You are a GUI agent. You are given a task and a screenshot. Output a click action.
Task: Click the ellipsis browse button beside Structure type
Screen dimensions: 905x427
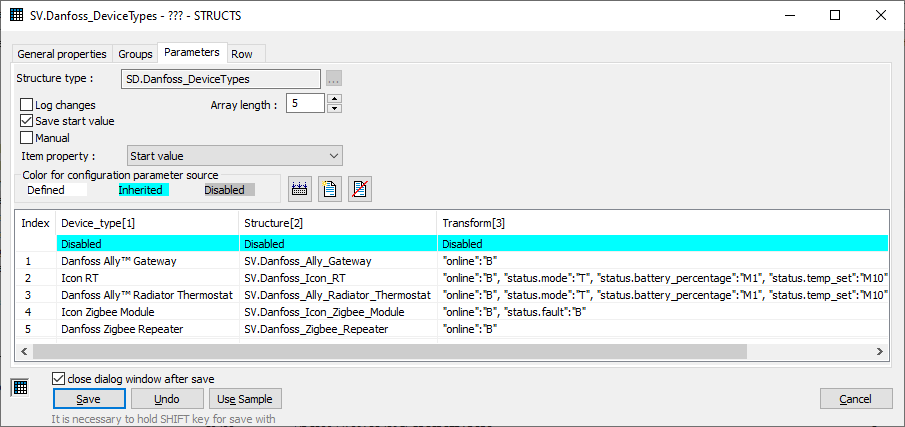coord(334,78)
